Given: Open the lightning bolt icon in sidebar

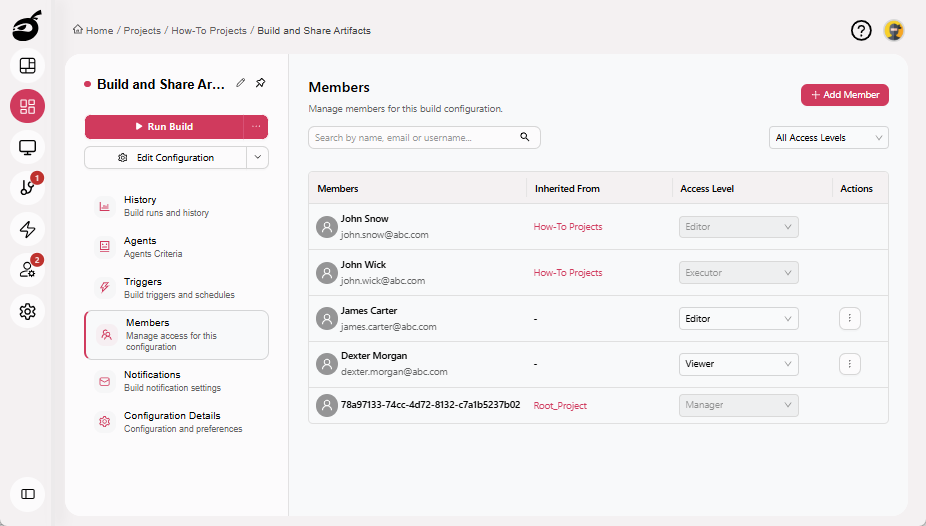Looking at the screenshot, I should [x=27, y=229].
